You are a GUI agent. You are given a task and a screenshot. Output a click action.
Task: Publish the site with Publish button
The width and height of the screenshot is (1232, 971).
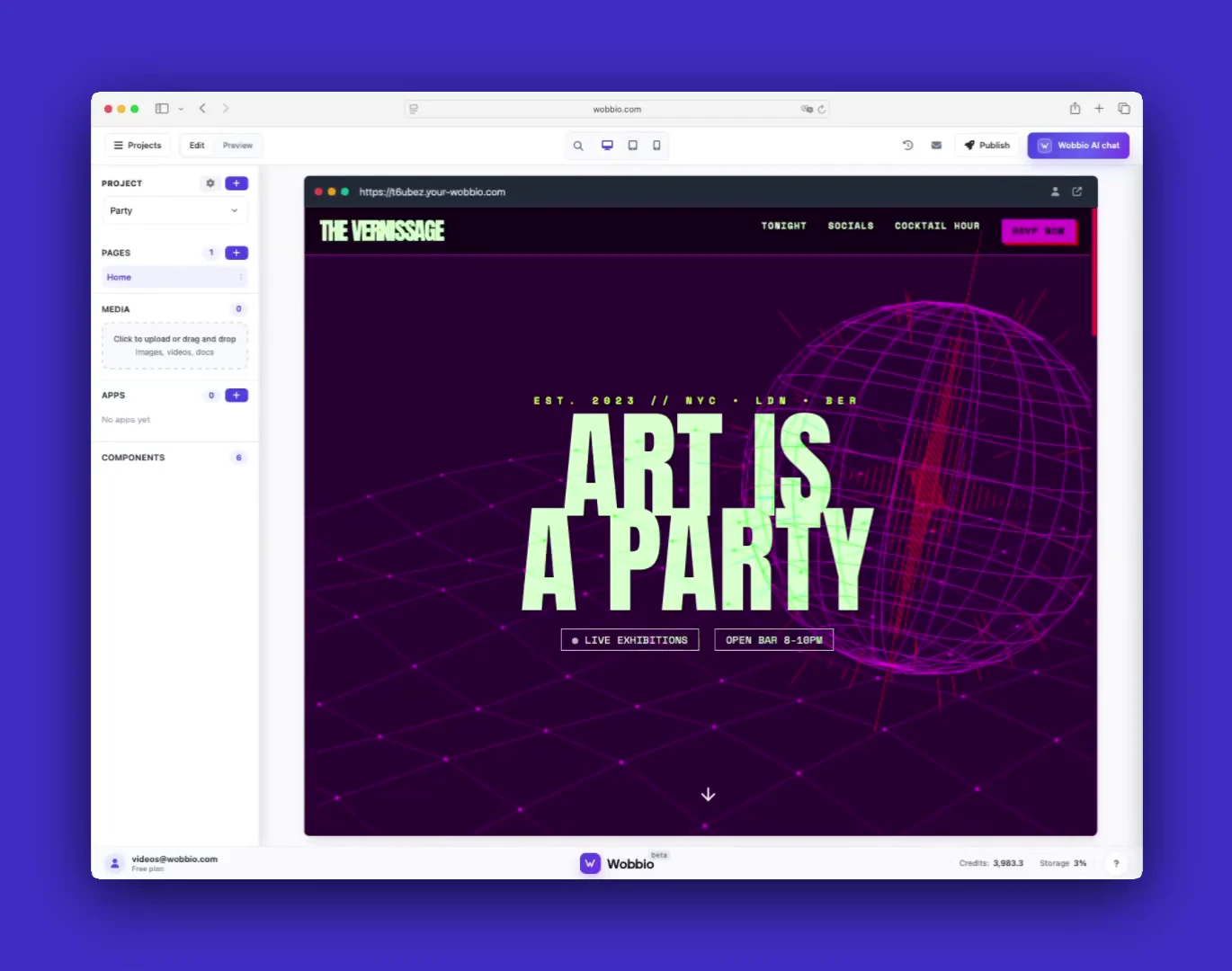pos(986,145)
